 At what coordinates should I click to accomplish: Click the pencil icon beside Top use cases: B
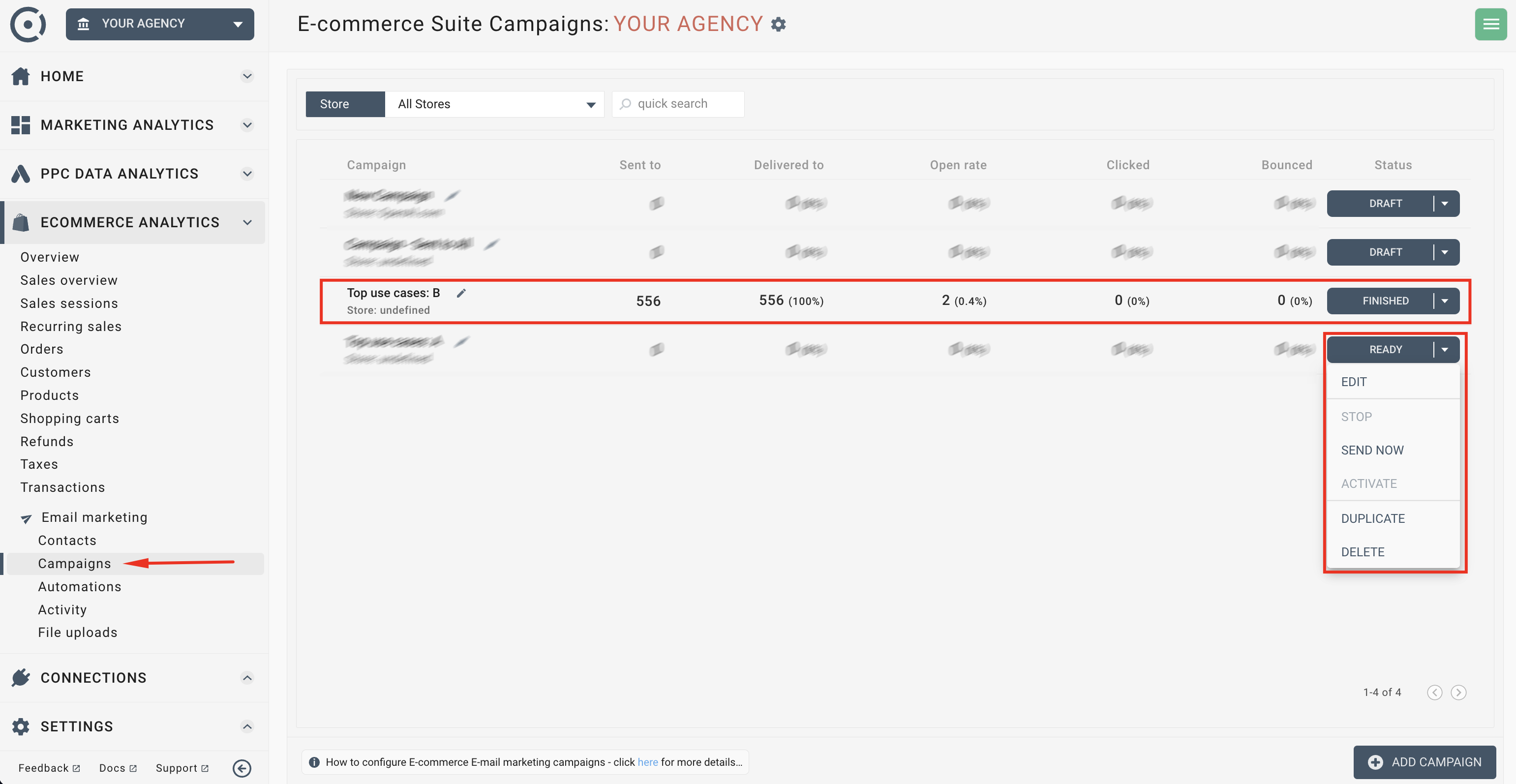pos(461,293)
